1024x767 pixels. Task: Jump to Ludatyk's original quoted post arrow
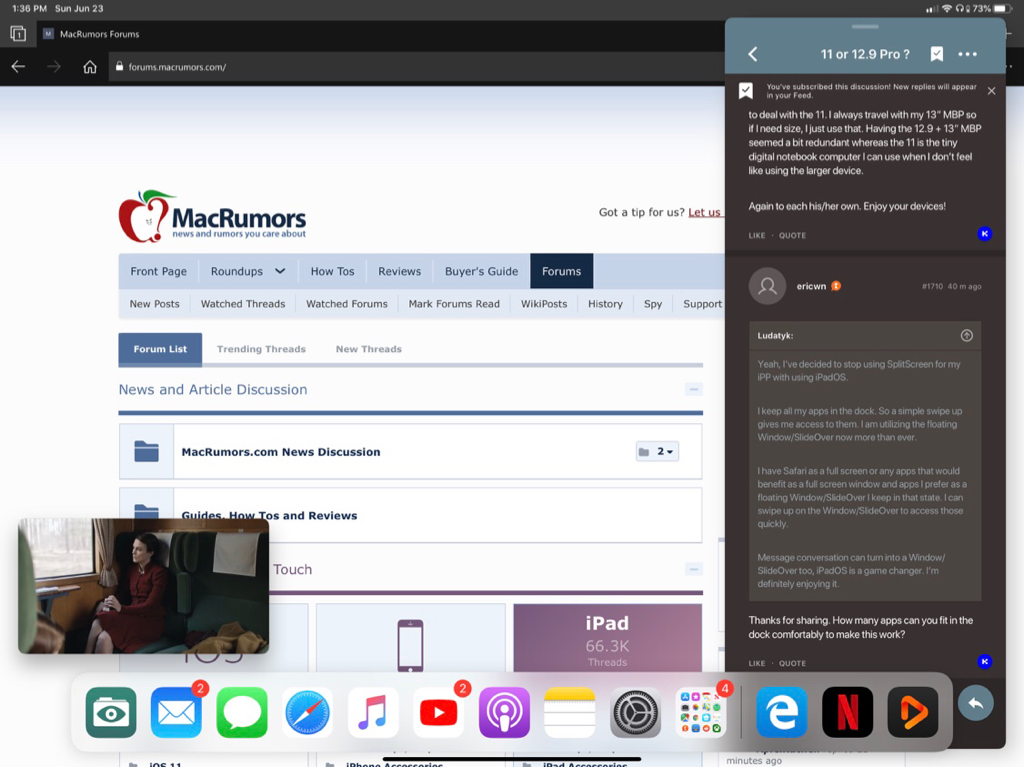(967, 335)
